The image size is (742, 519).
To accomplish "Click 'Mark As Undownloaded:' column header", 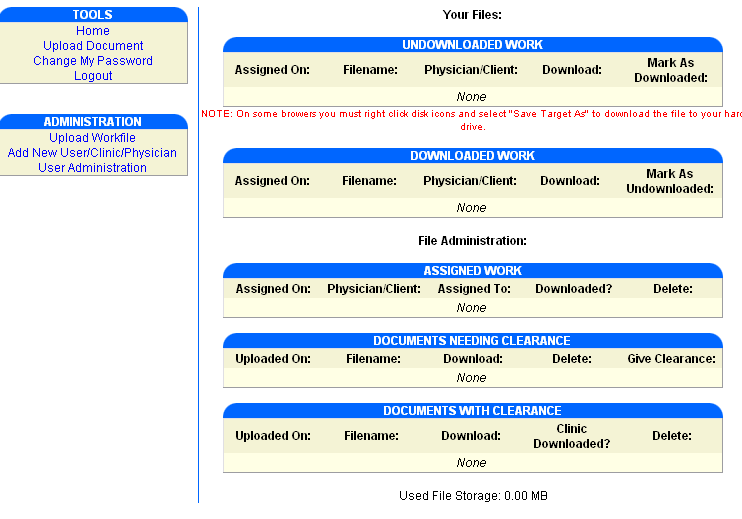I will point(670,181).
